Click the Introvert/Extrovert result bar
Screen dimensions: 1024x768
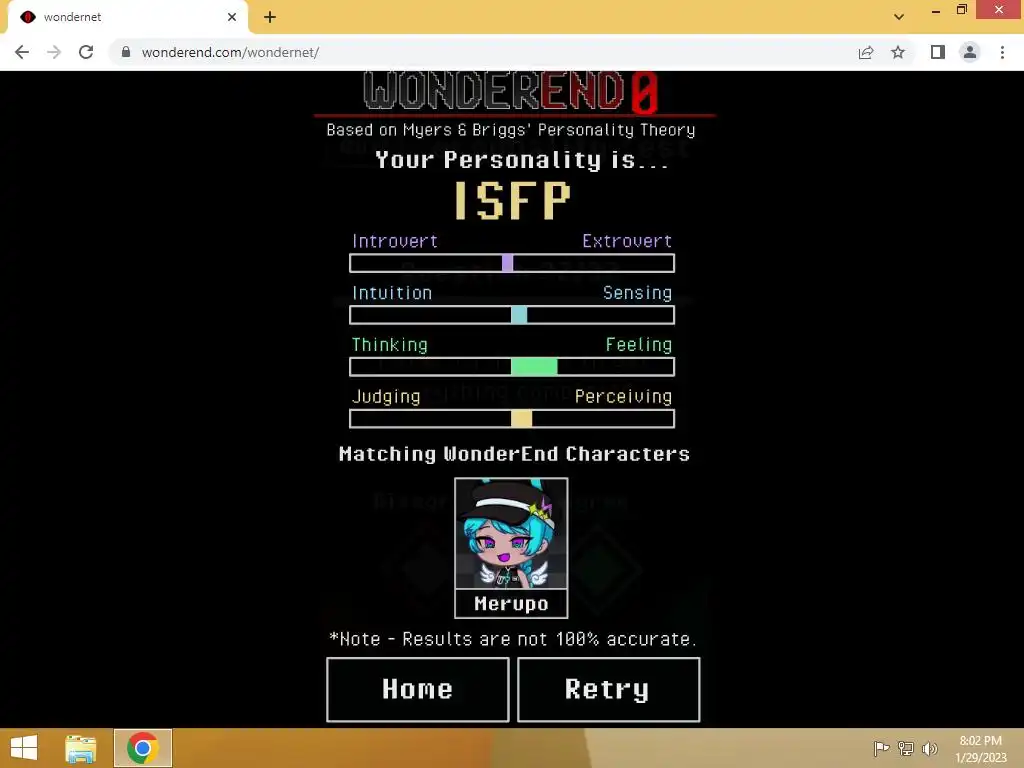[512, 263]
